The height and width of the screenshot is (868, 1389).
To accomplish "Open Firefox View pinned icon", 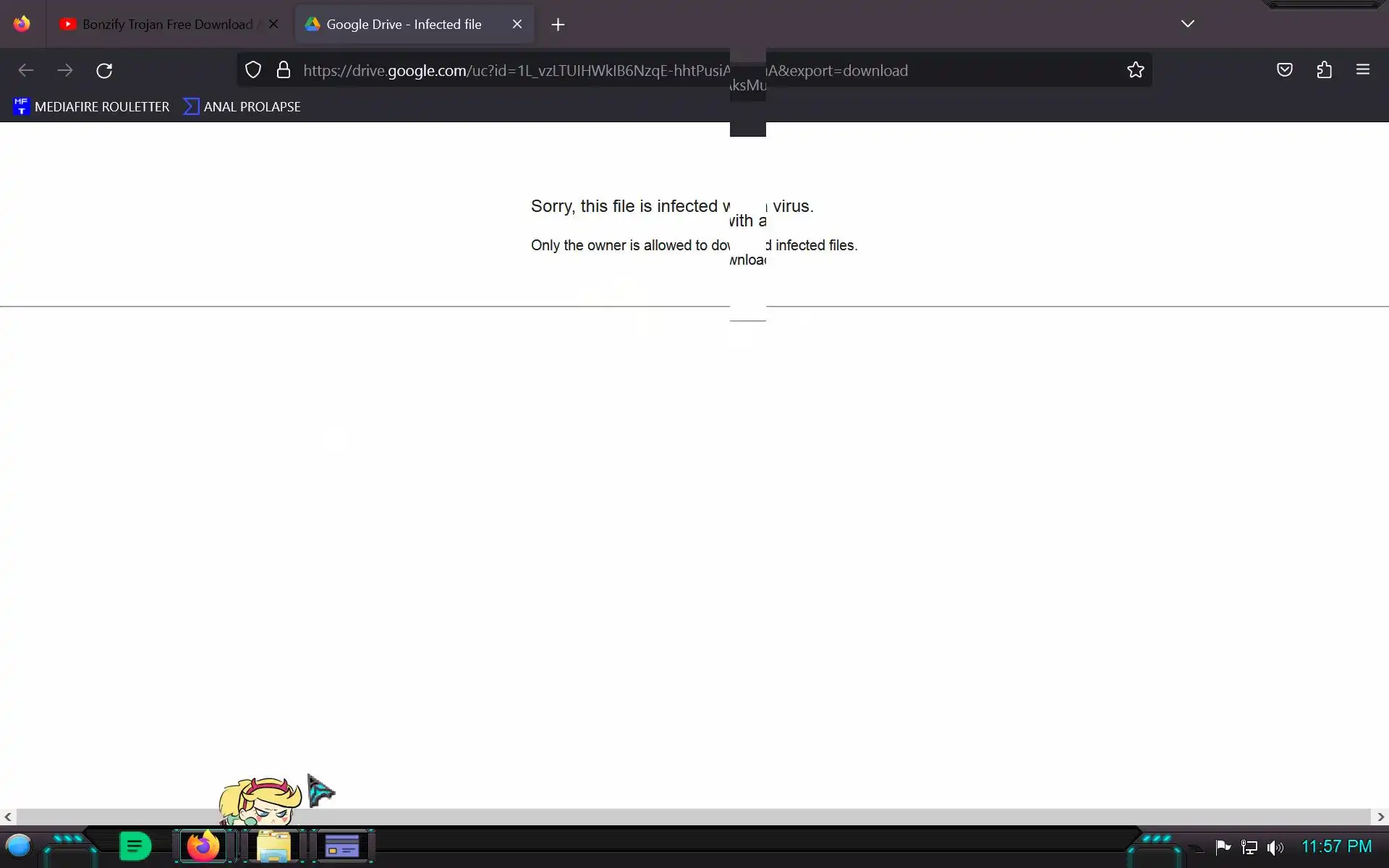I will 22,24.
